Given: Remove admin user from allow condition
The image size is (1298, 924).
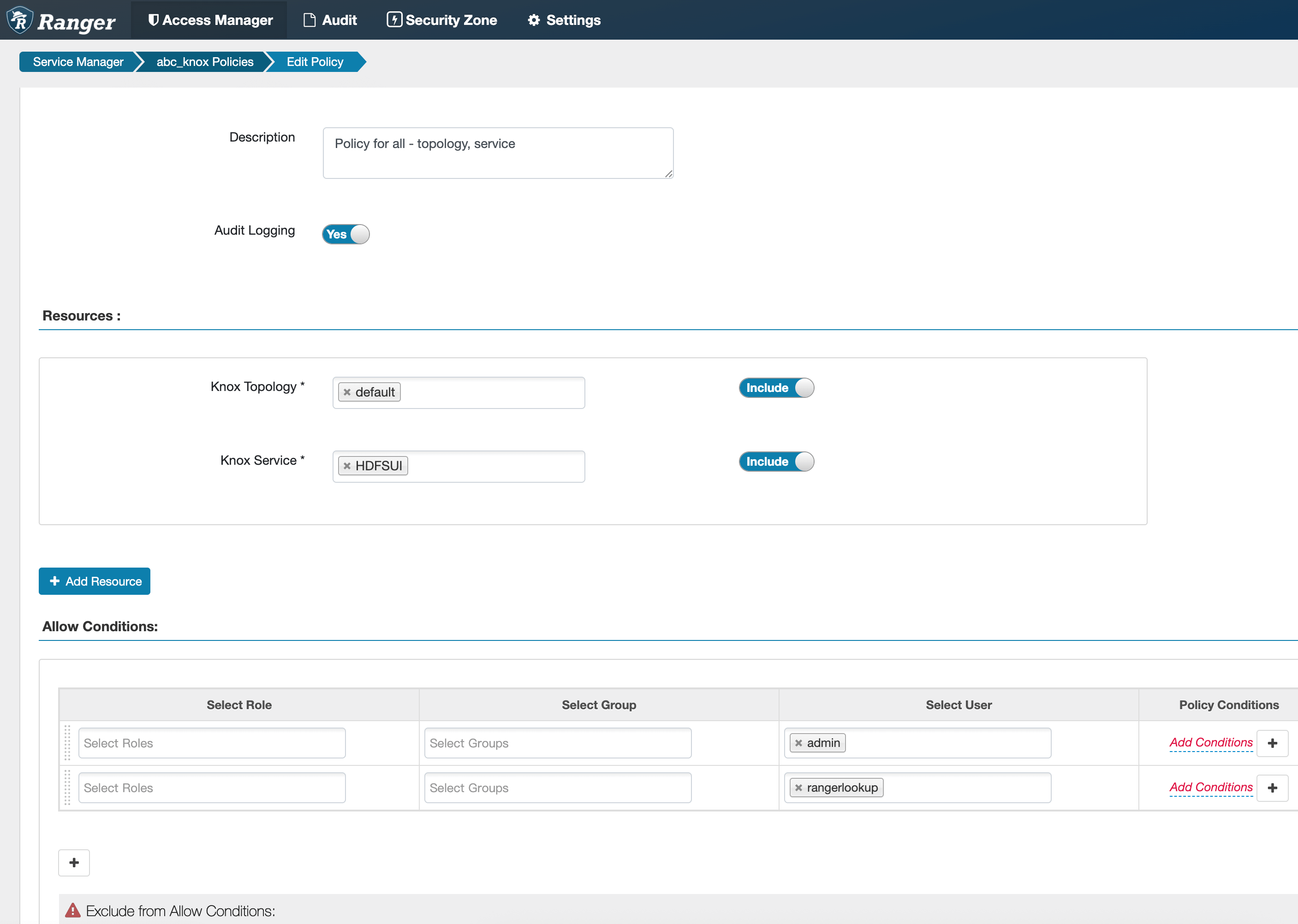Looking at the screenshot, I should (798, 743).
